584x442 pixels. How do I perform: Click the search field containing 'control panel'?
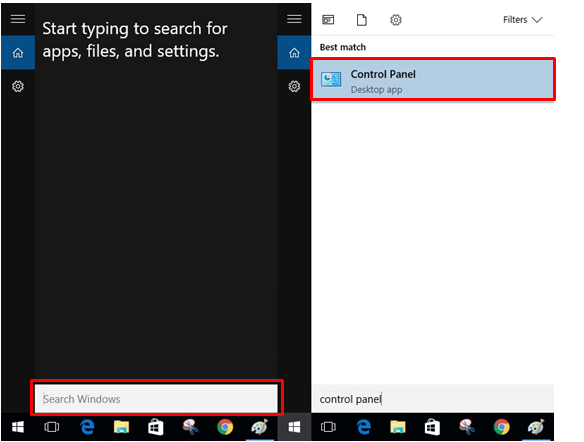433,399
